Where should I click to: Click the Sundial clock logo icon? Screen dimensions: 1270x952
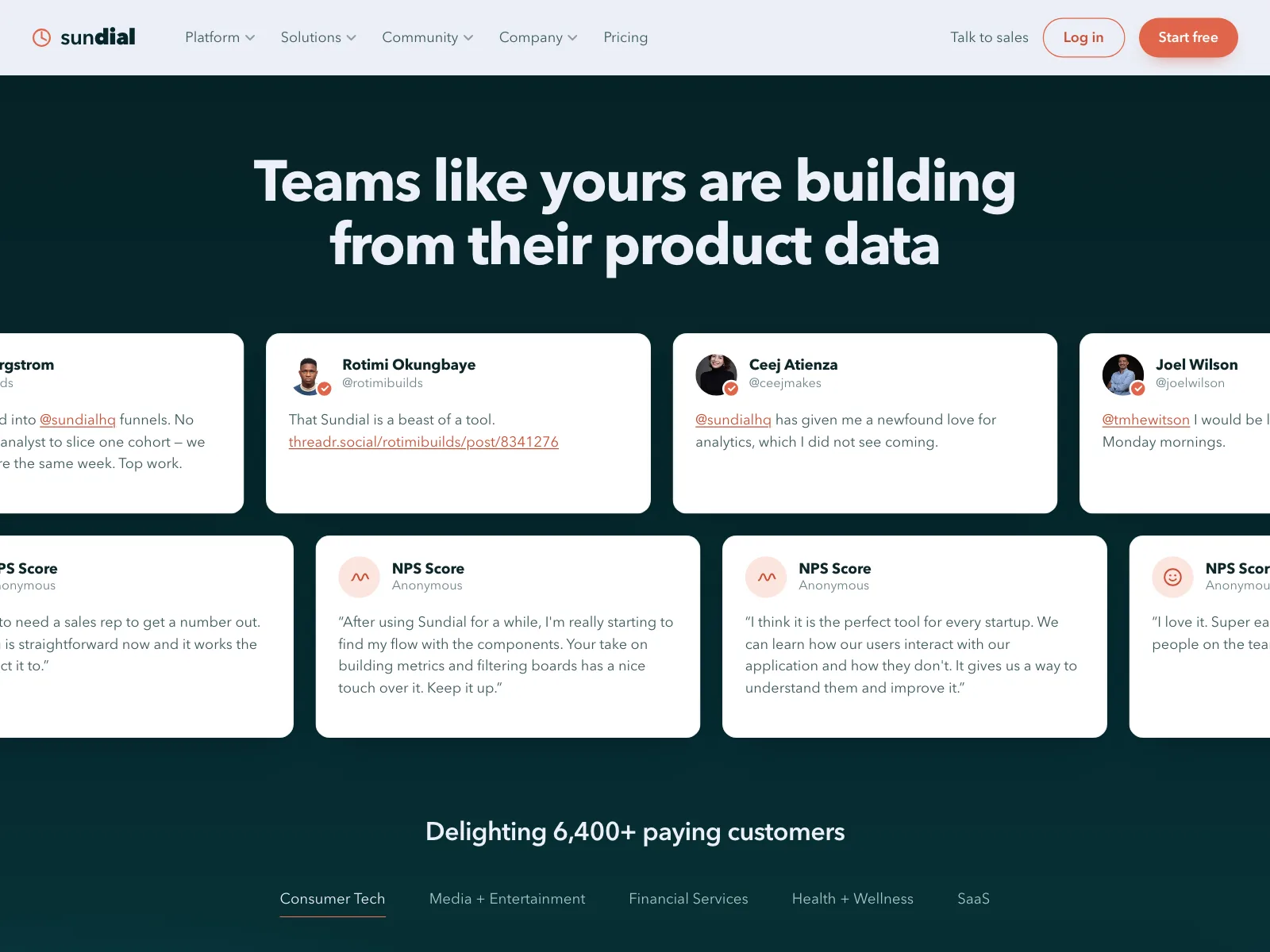[x=41, y=37]
